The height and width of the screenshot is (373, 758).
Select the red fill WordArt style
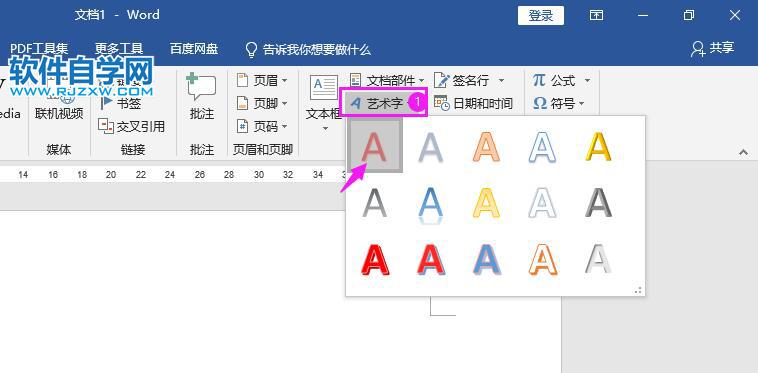pyautogui.click(x=375, y=146)
